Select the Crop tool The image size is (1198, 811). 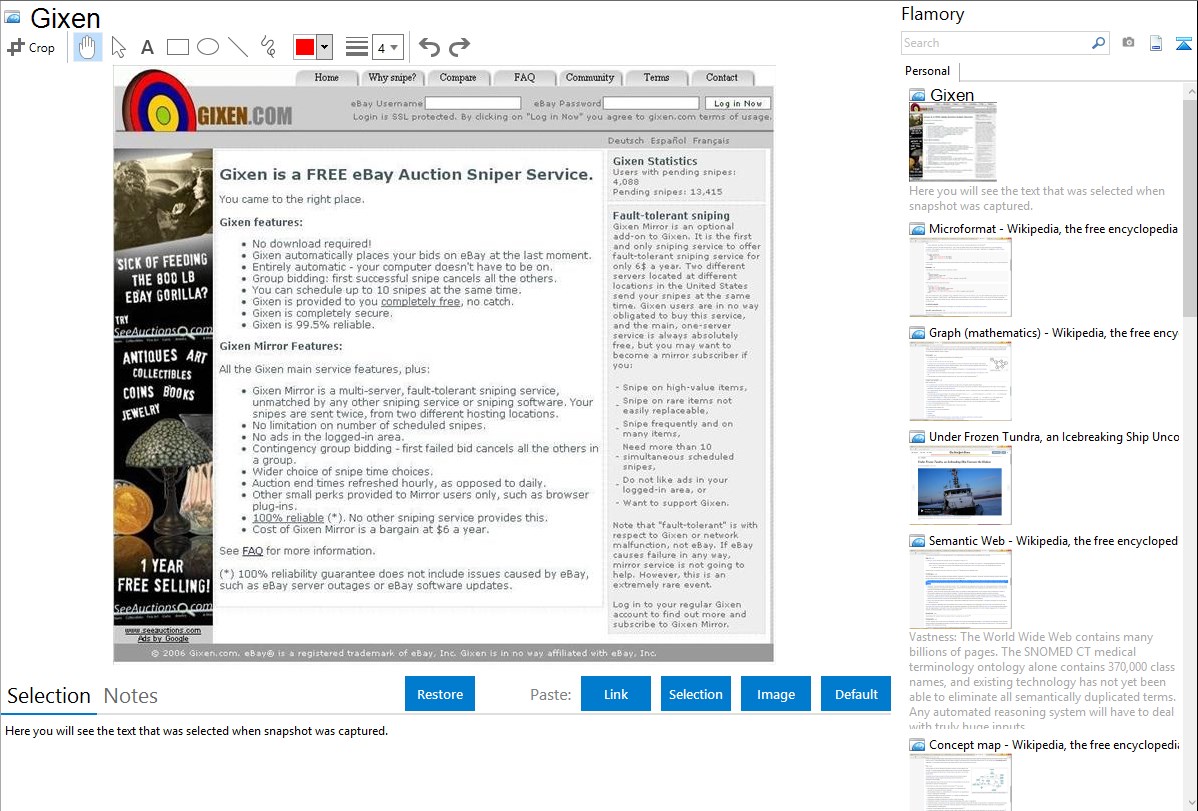(31, 47)
